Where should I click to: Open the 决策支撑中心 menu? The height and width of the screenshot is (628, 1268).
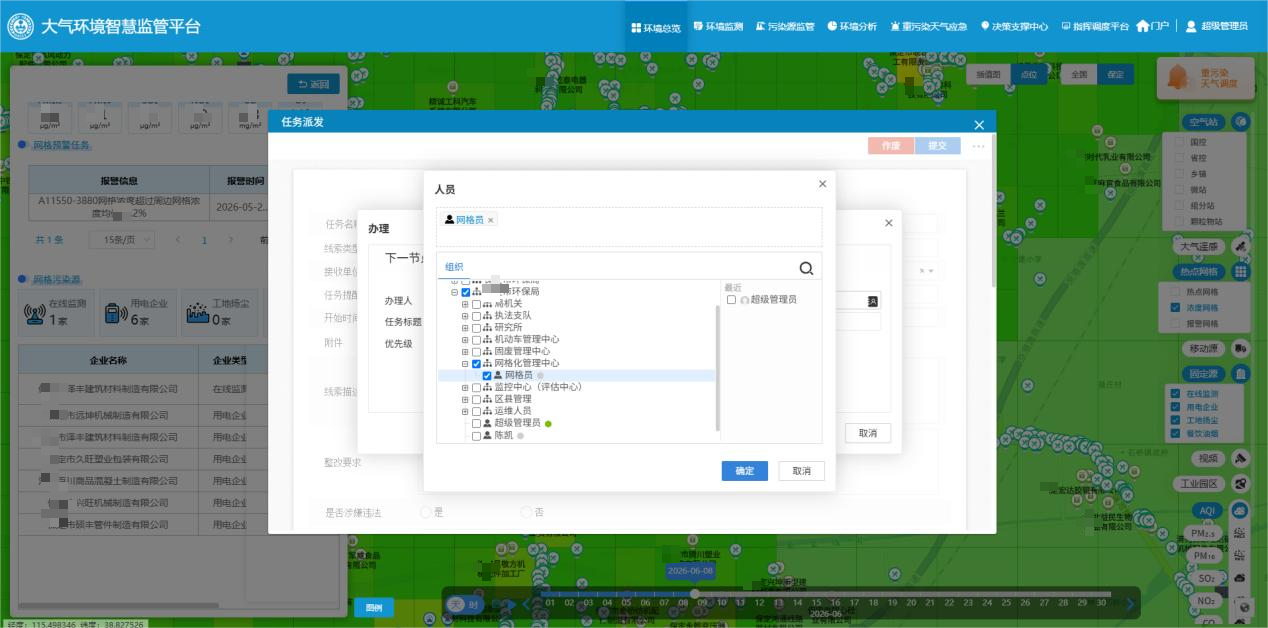(x=1014, y=27)
